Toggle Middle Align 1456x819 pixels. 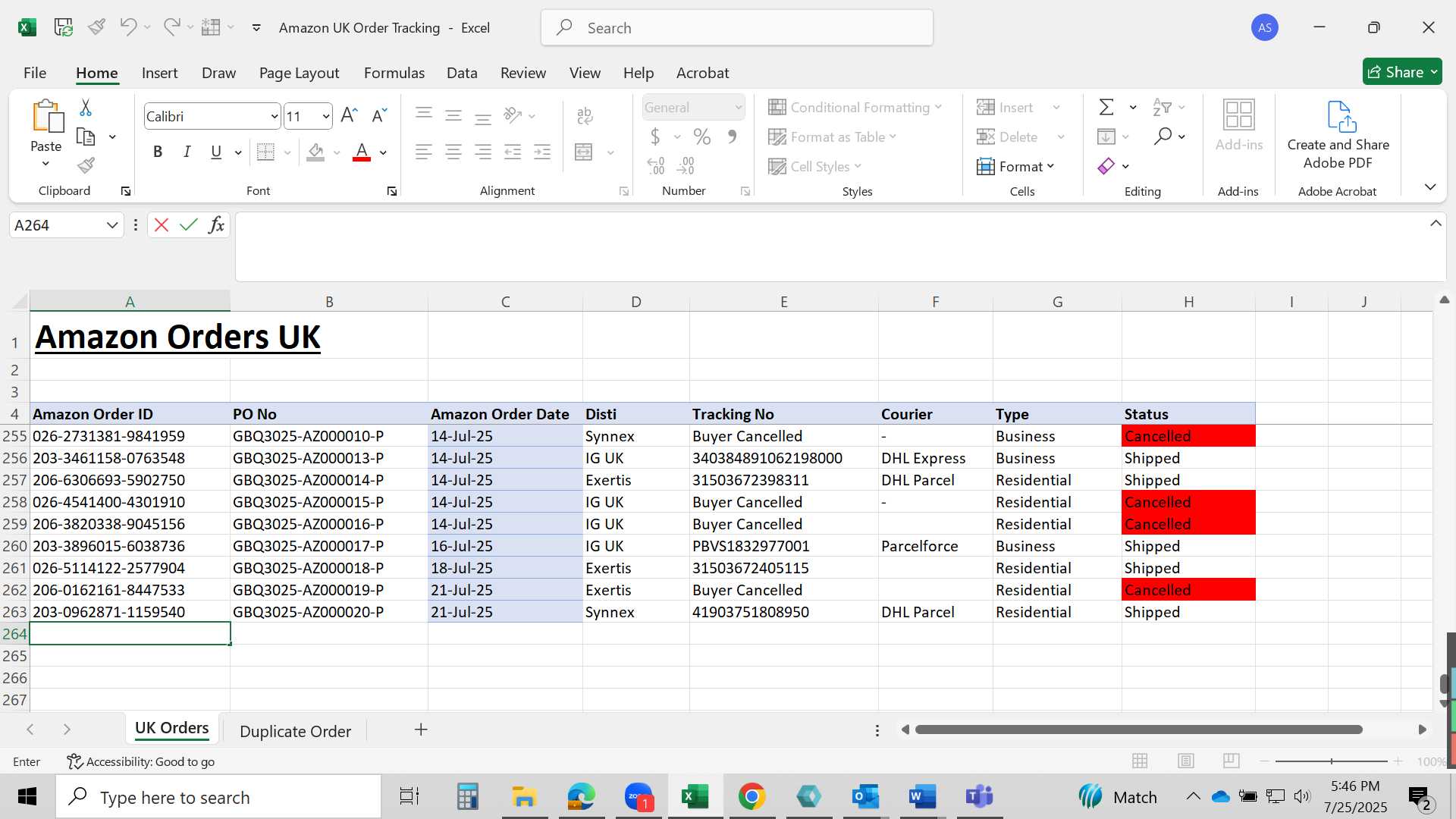point(453,115)
